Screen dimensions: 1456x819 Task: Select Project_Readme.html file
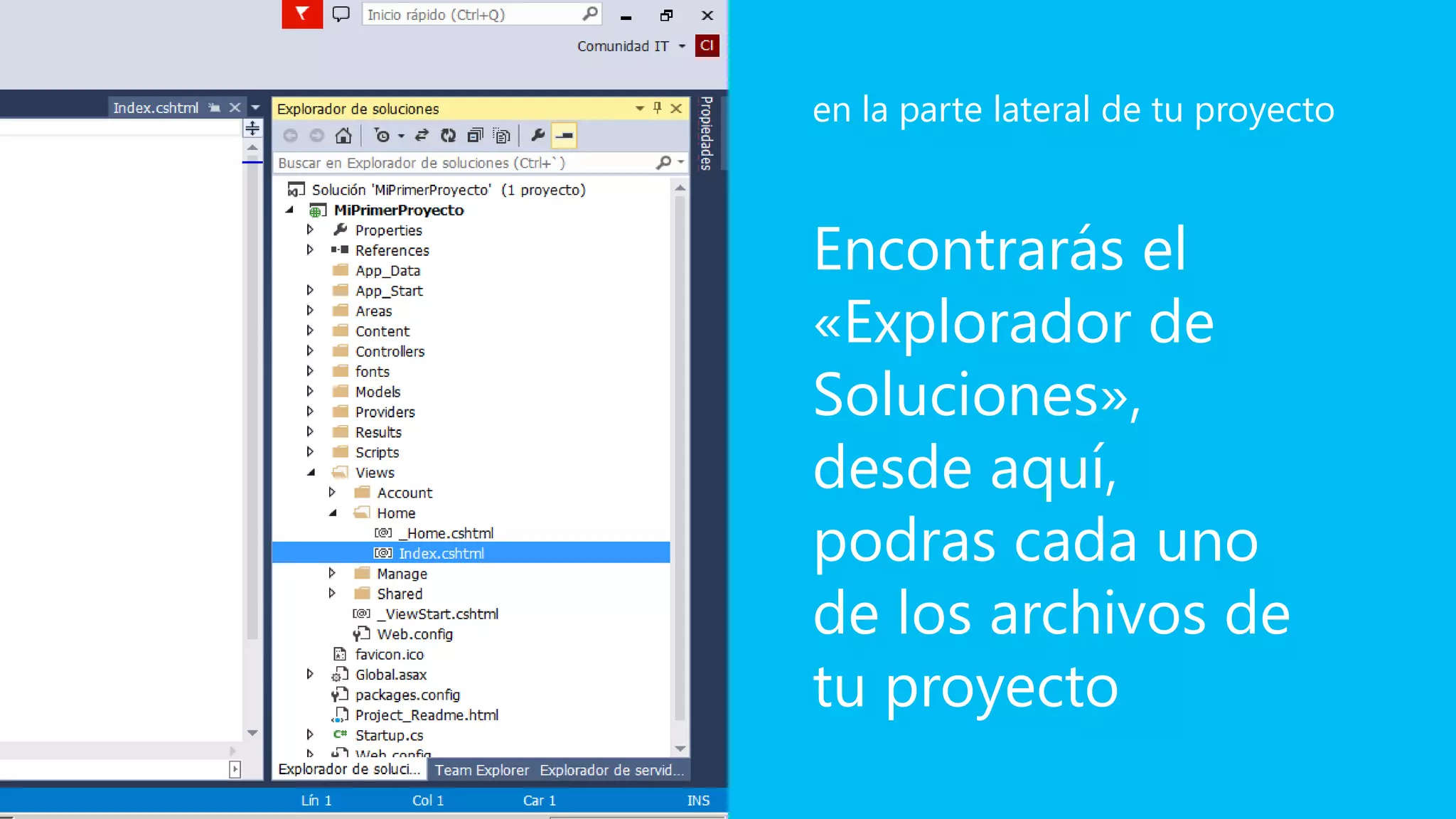(x=427, y=714)
